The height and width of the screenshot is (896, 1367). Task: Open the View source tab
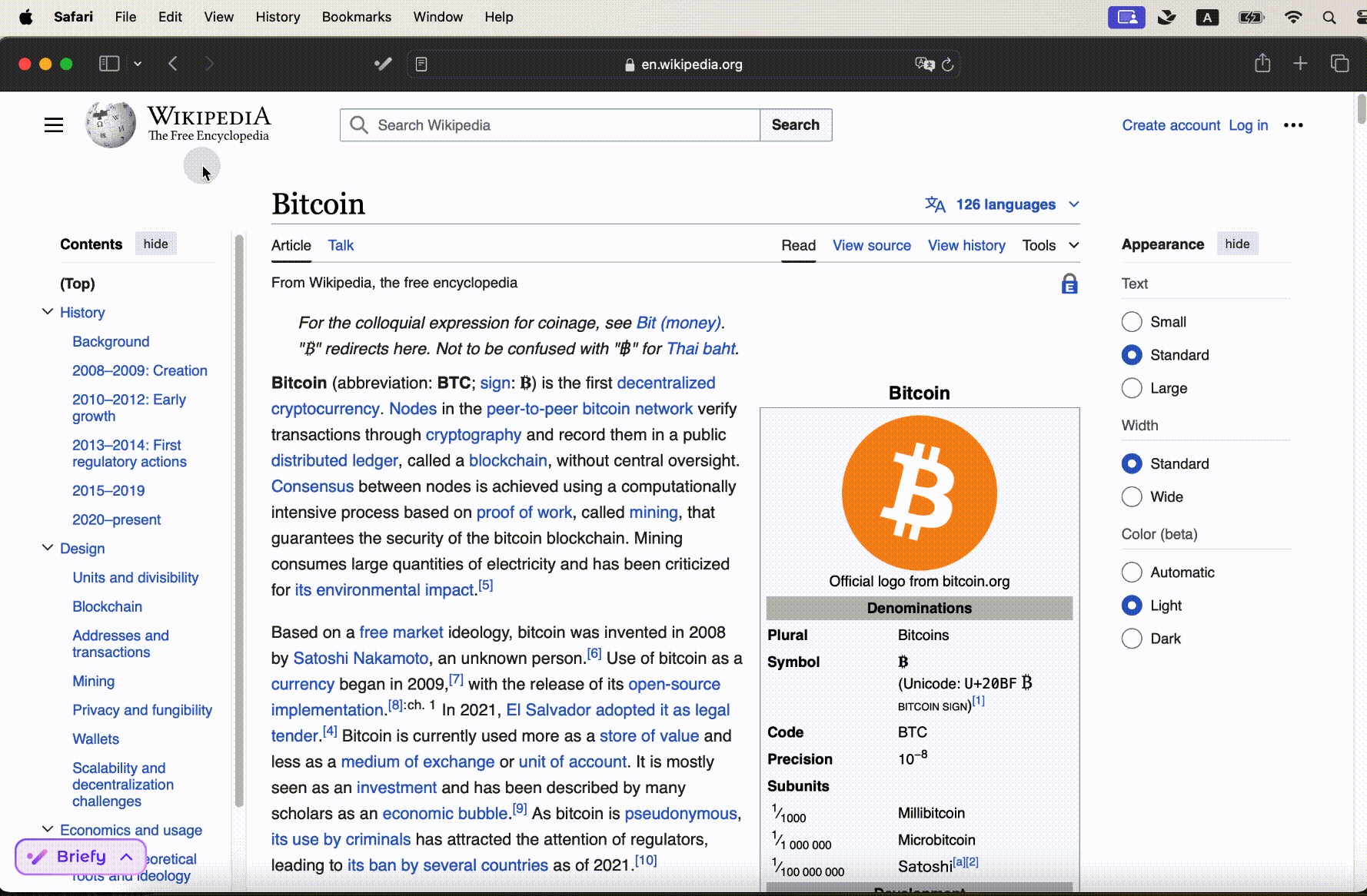(x=872, y=245)
